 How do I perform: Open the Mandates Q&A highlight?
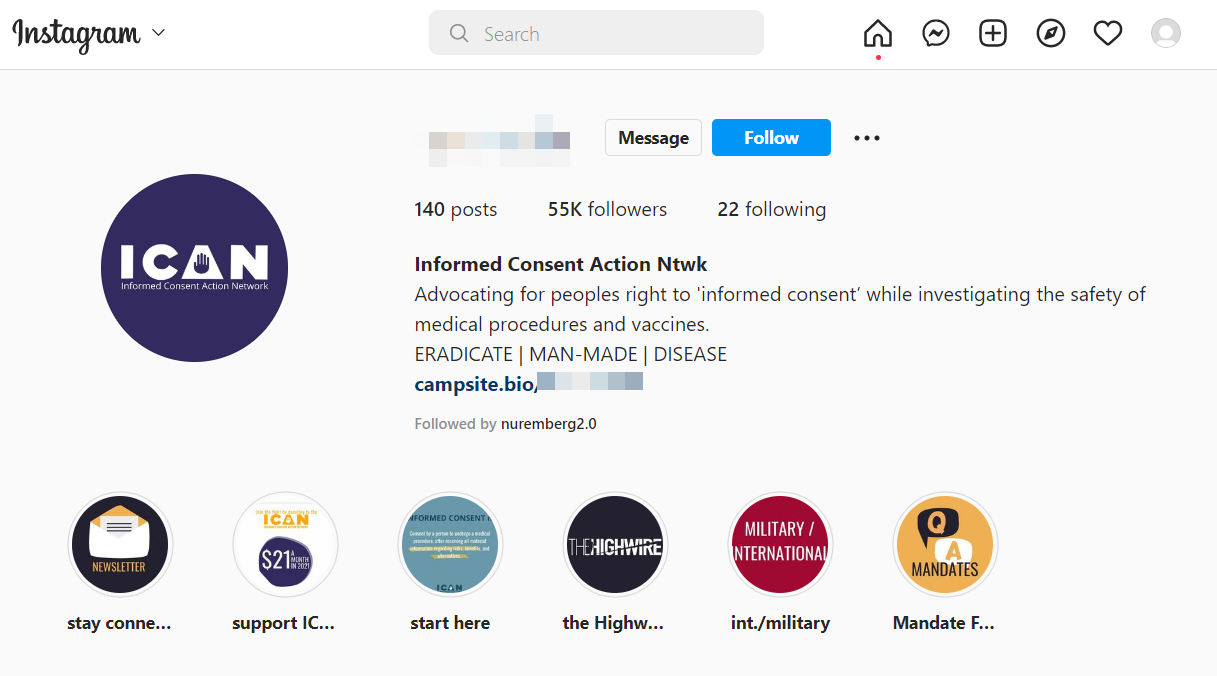(x=944, y=545)
